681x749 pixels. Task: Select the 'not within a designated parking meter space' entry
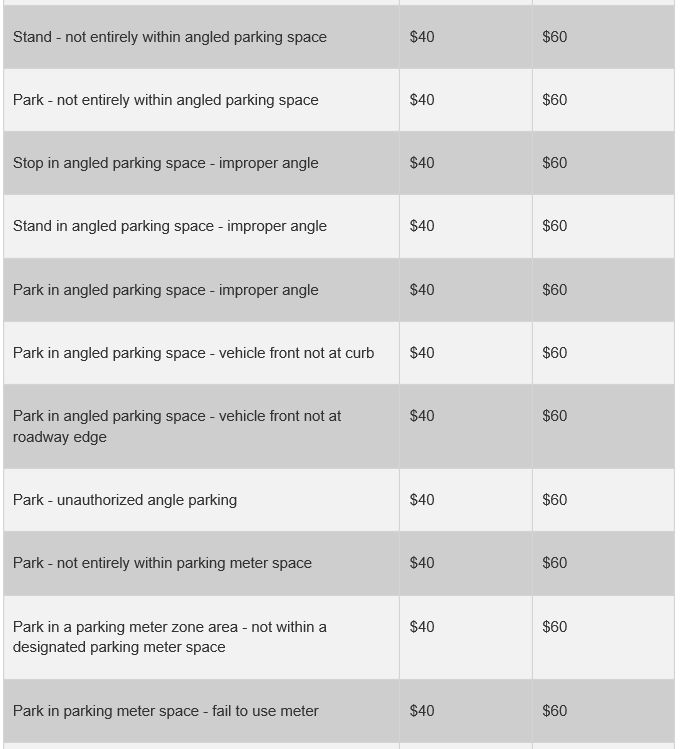169,637
